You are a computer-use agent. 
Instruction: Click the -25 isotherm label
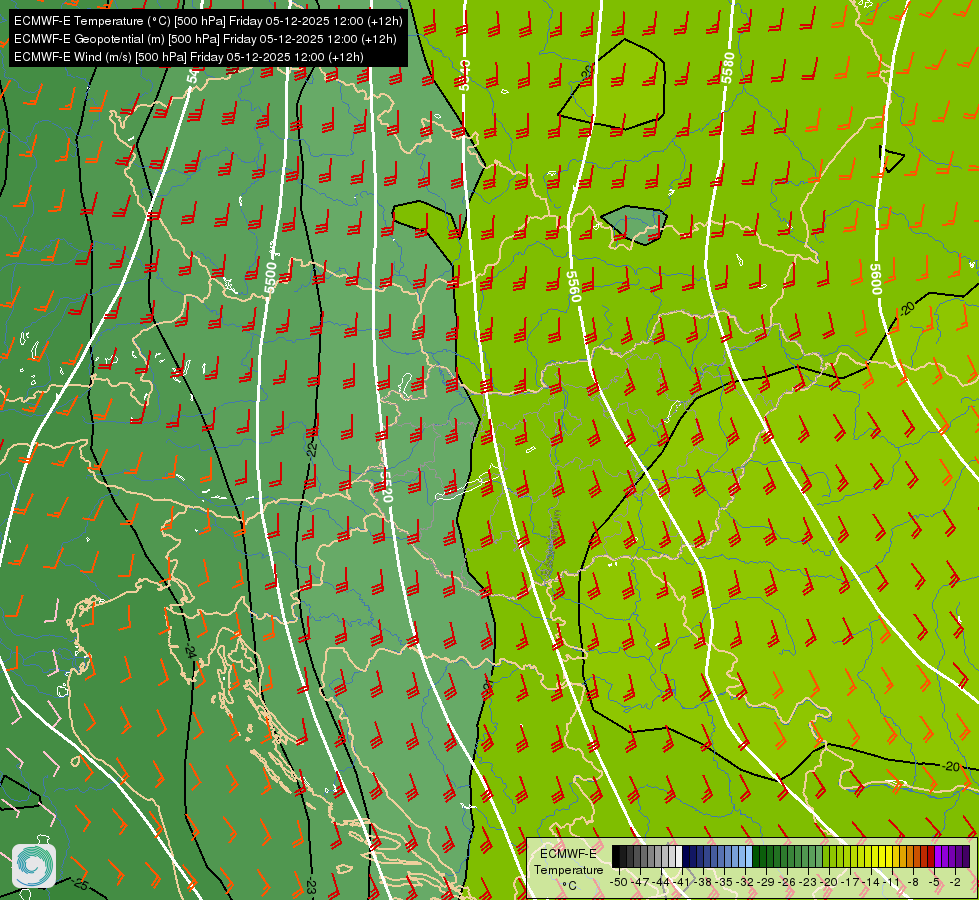tap(79, 883)
